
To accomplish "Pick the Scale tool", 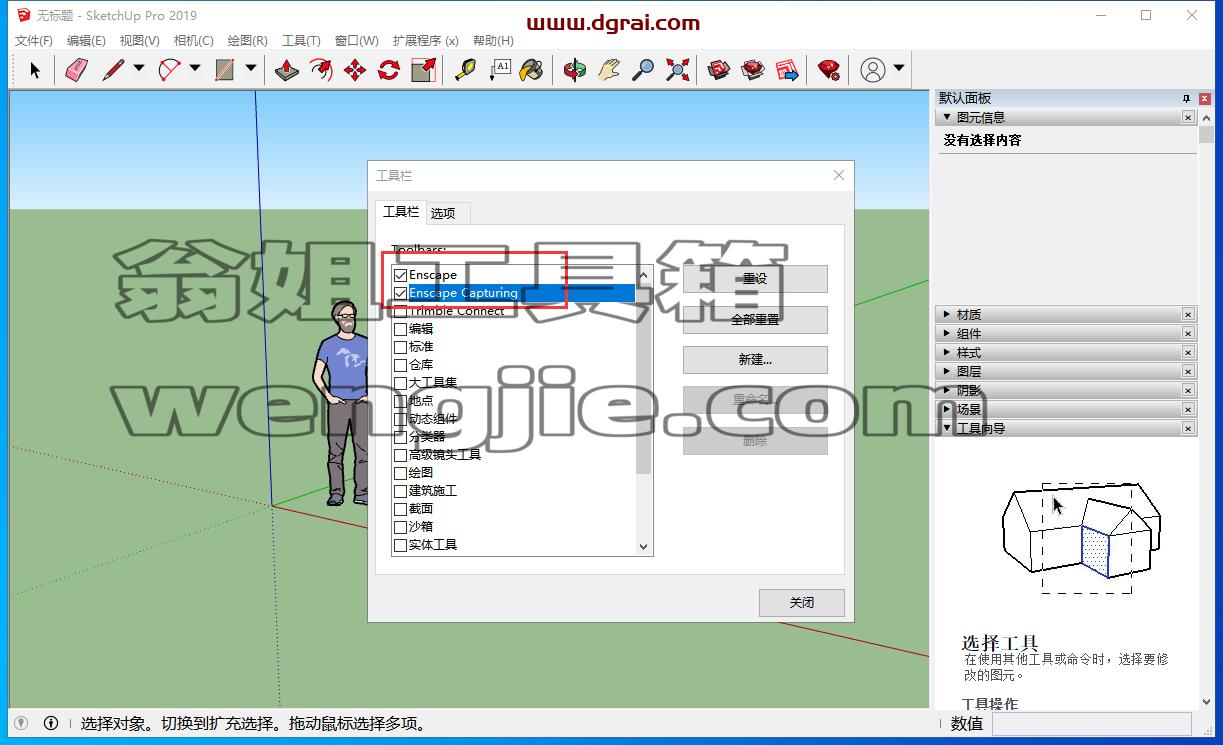I will coord(424,70).
